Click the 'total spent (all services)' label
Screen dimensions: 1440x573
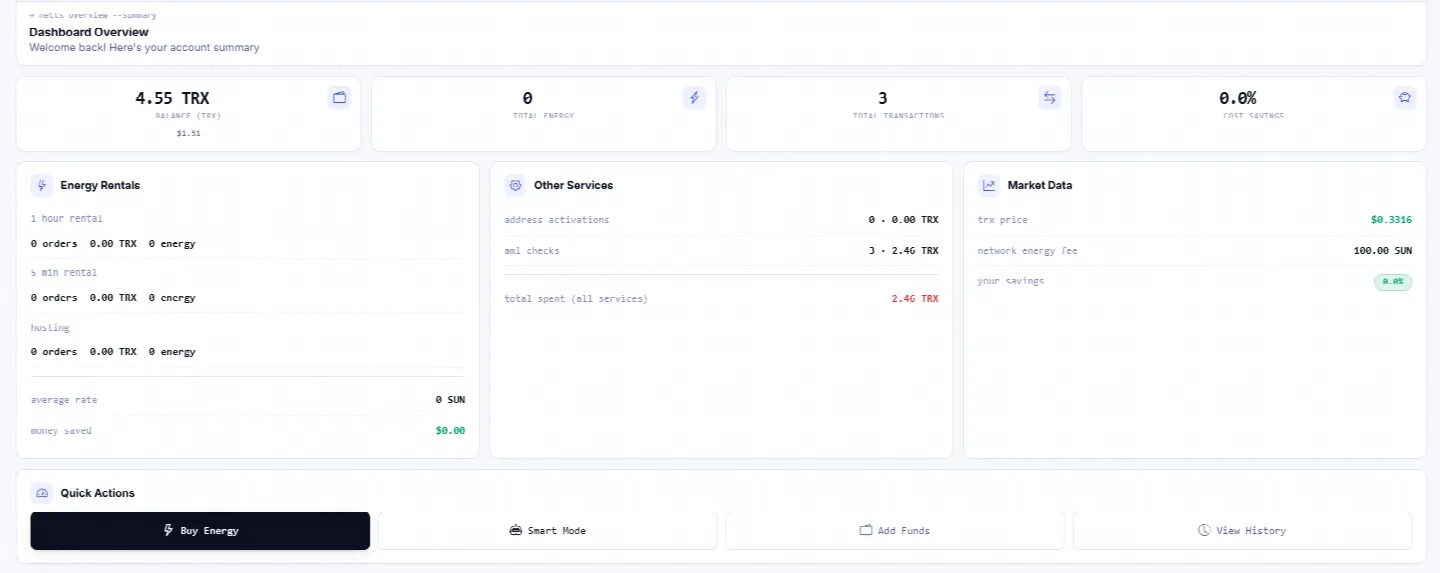(576, 299)
